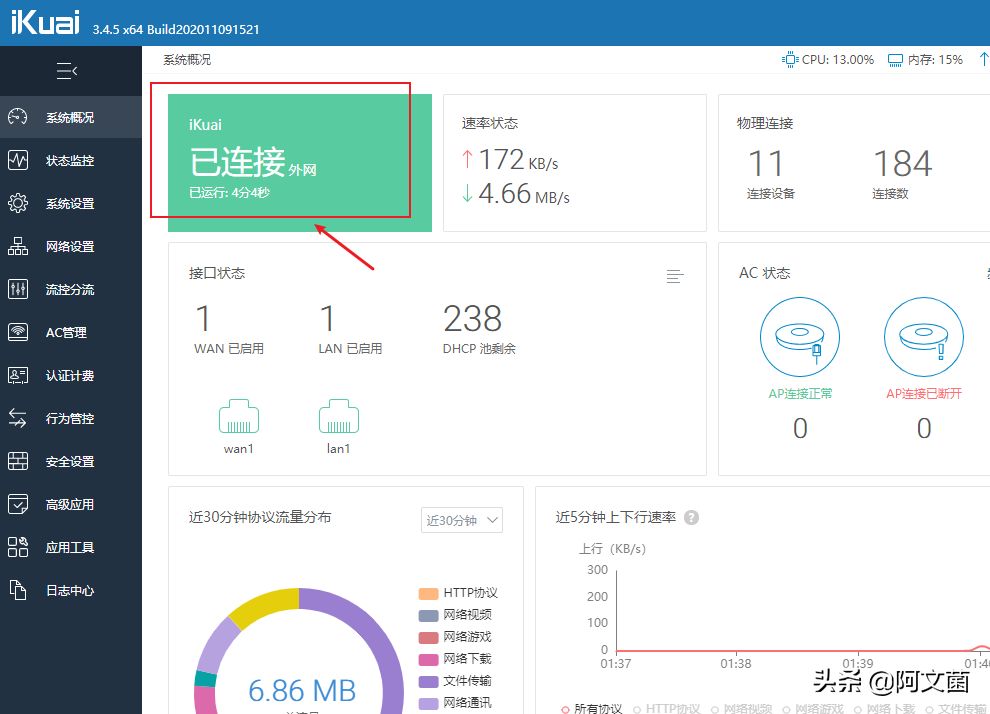
Task: Toggle 网络下载 in the donut chart legend
Action: (455, 659)
